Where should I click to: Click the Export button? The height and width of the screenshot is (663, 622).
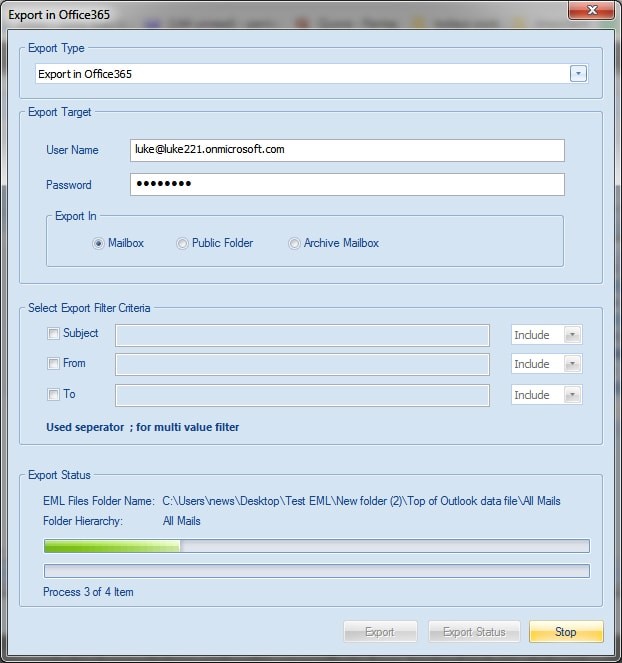380,632
